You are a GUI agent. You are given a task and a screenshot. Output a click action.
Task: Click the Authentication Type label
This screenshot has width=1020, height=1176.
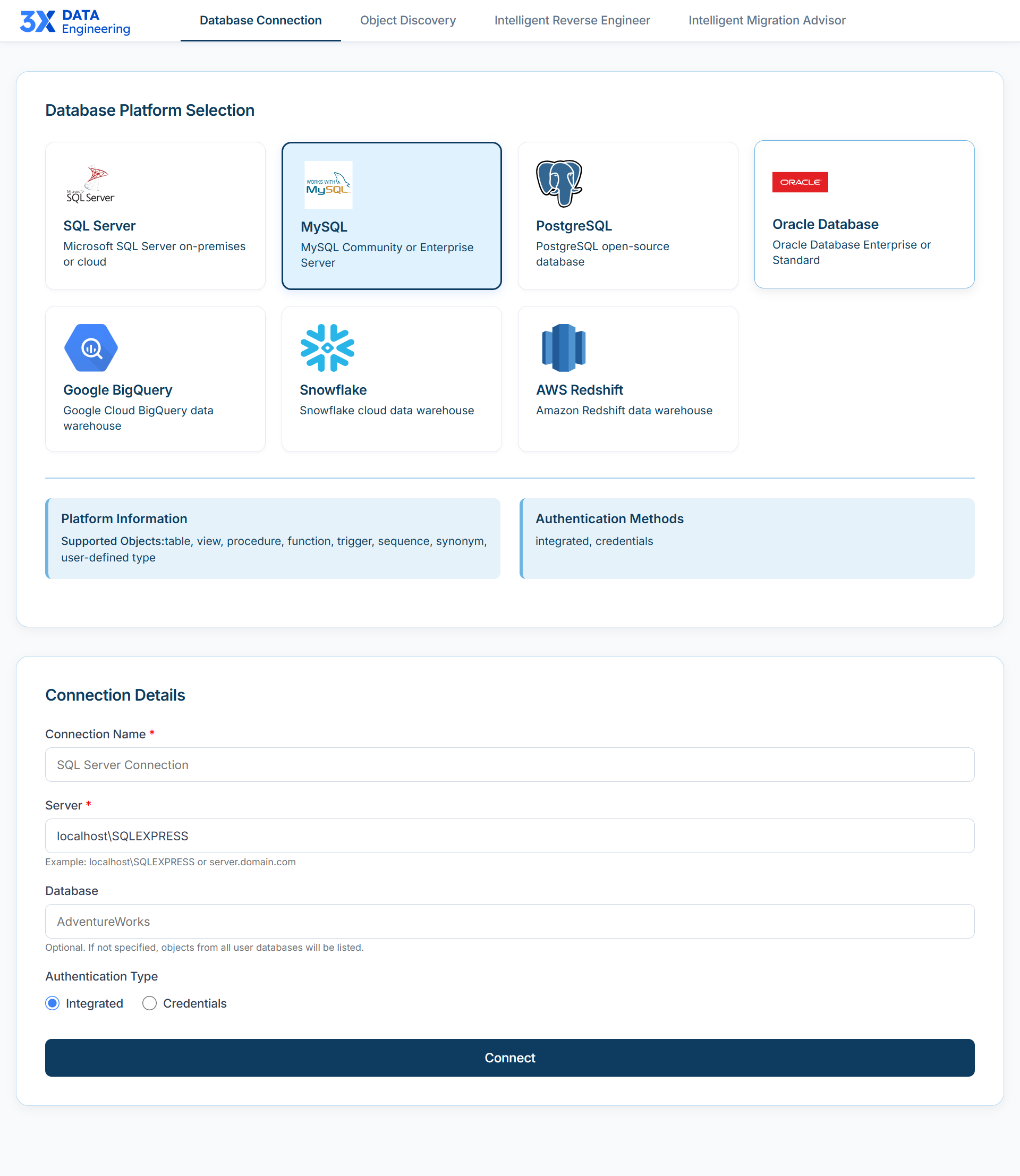coord(101,976)
